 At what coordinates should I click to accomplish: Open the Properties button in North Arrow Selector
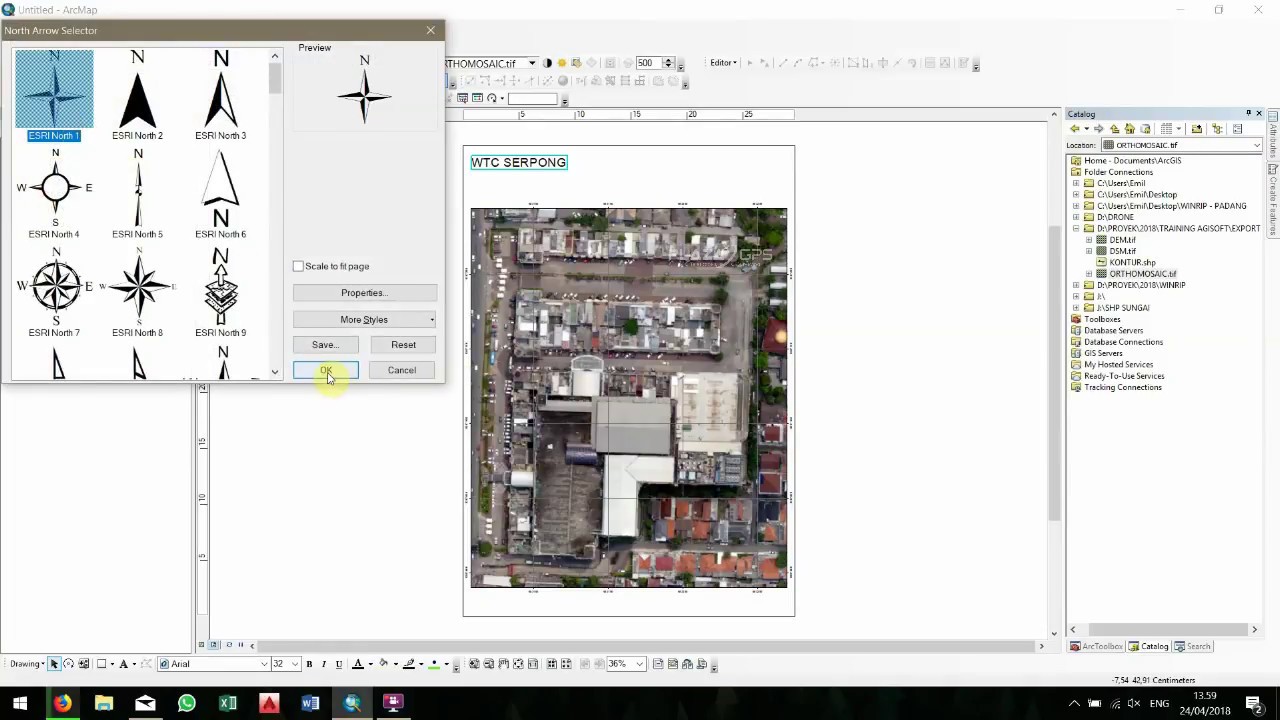[x=365, y=293]
